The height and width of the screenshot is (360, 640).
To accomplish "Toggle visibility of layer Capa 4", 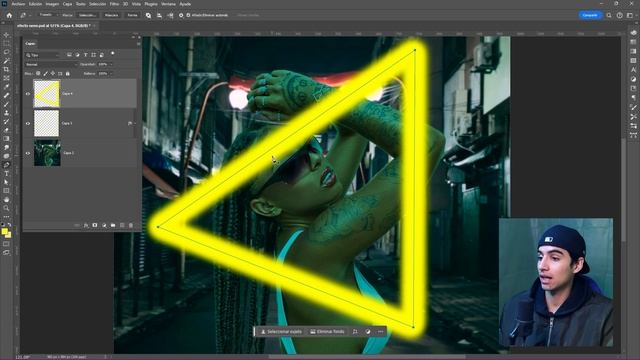I will tap(28, 93).
